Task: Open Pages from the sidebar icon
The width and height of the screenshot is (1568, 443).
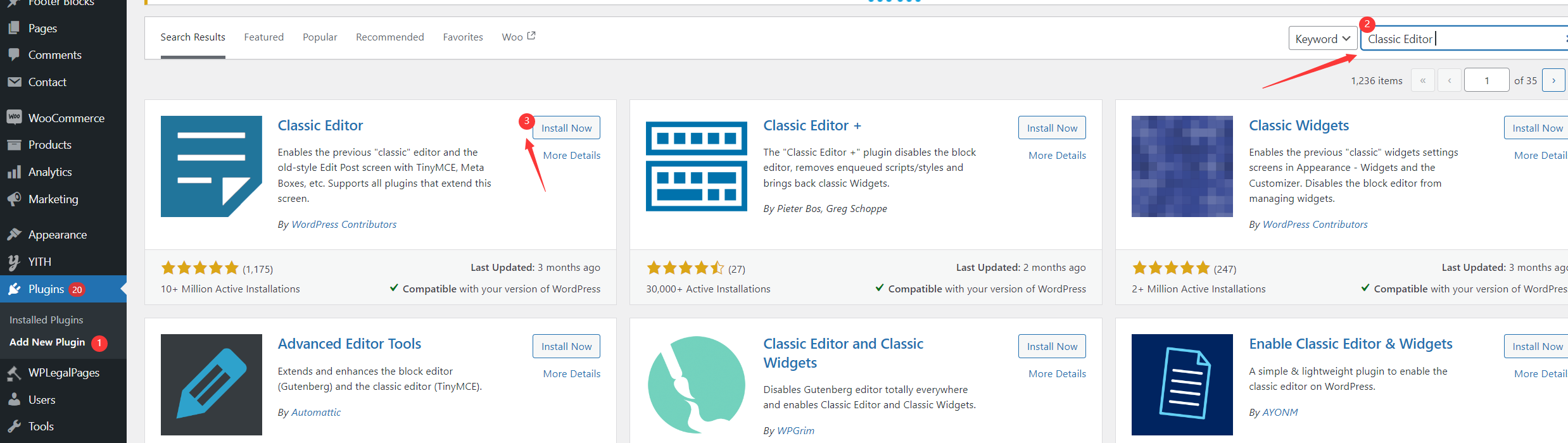Action: (14, 28)
